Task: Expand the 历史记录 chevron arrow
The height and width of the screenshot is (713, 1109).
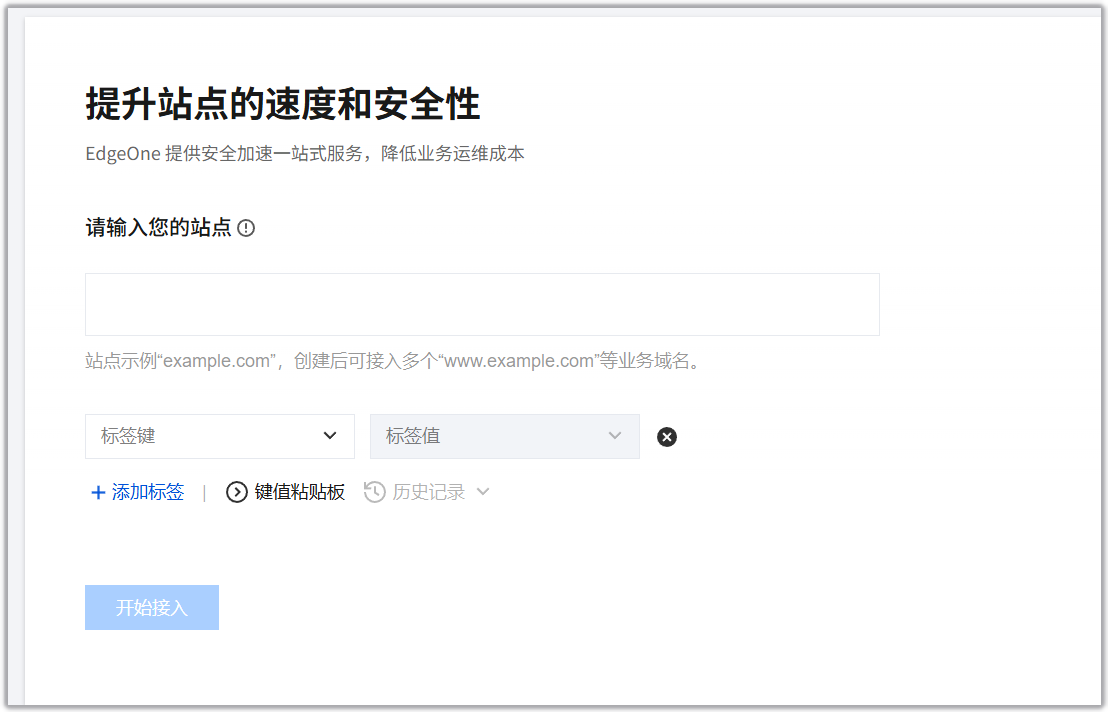Action: [483, 492]
